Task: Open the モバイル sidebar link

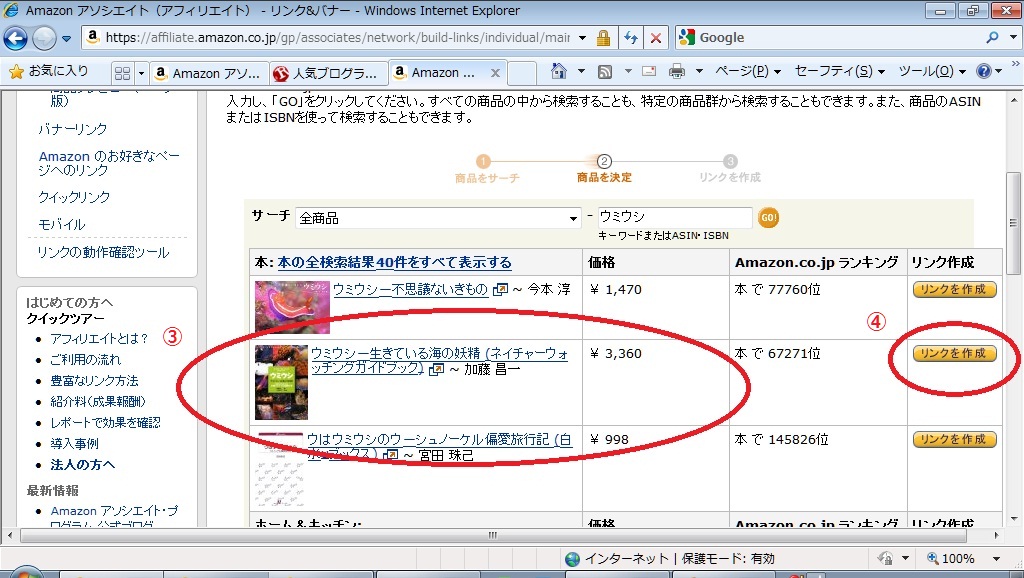Action: tap(61, 225)
